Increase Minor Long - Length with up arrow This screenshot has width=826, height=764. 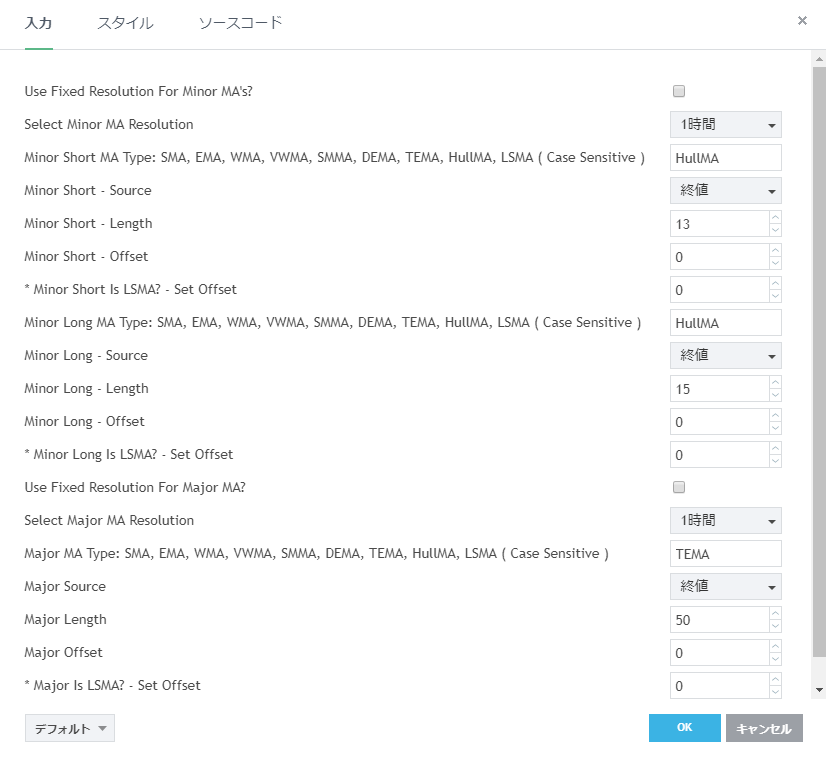[775, 383]
